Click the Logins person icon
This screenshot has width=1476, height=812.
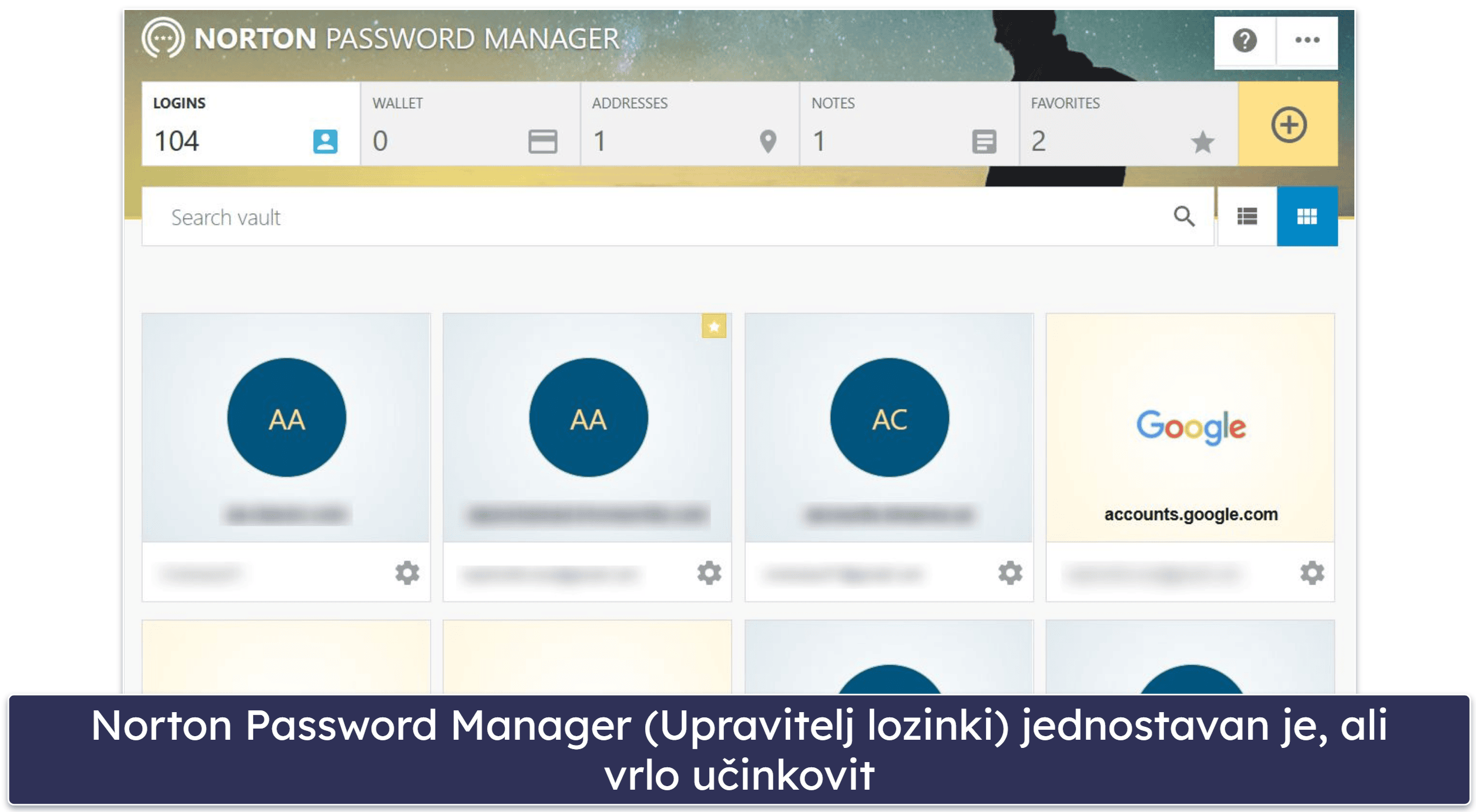coord(325,142)
